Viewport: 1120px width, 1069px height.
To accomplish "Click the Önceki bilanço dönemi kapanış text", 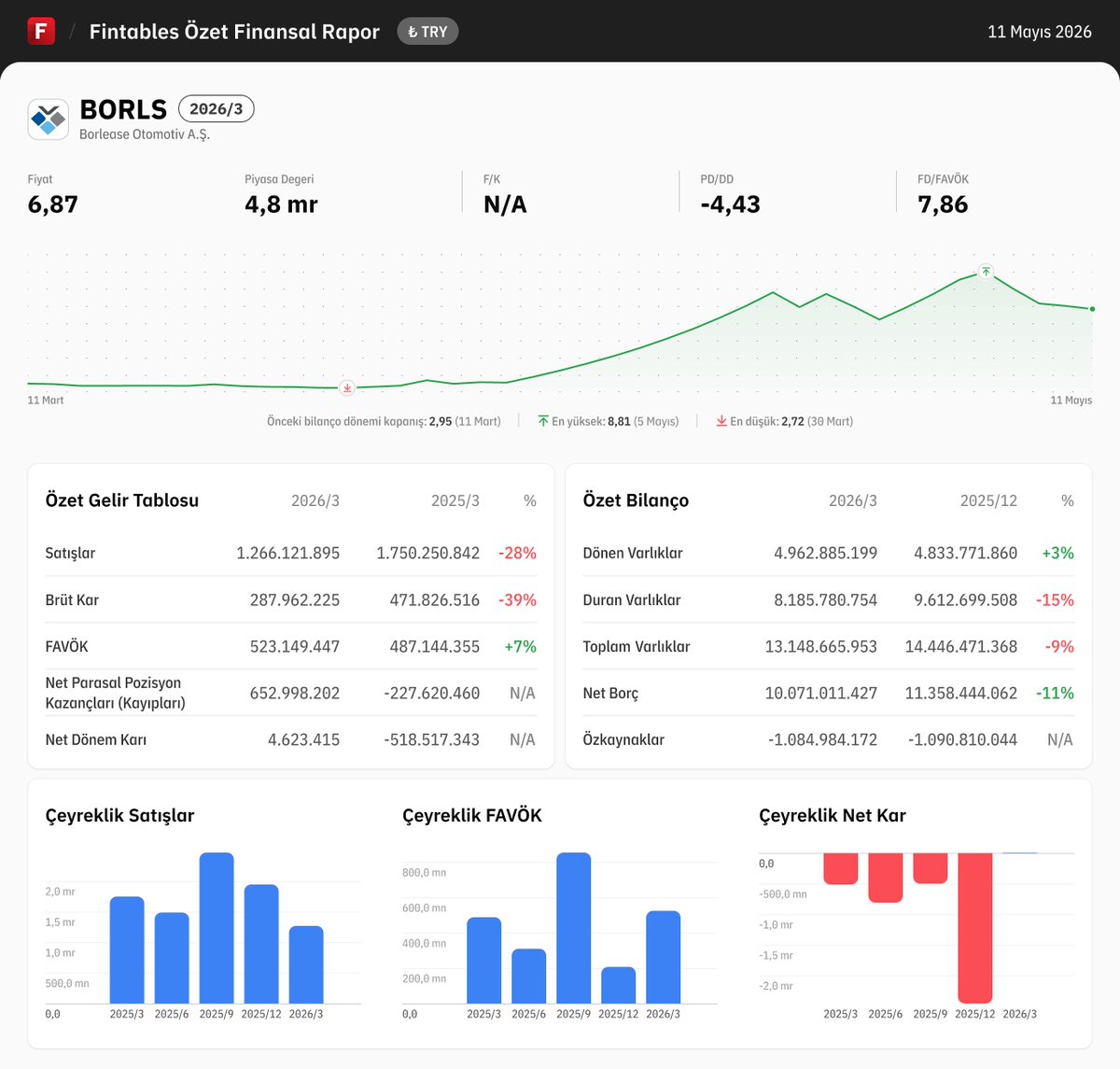I will click(384, 421).
